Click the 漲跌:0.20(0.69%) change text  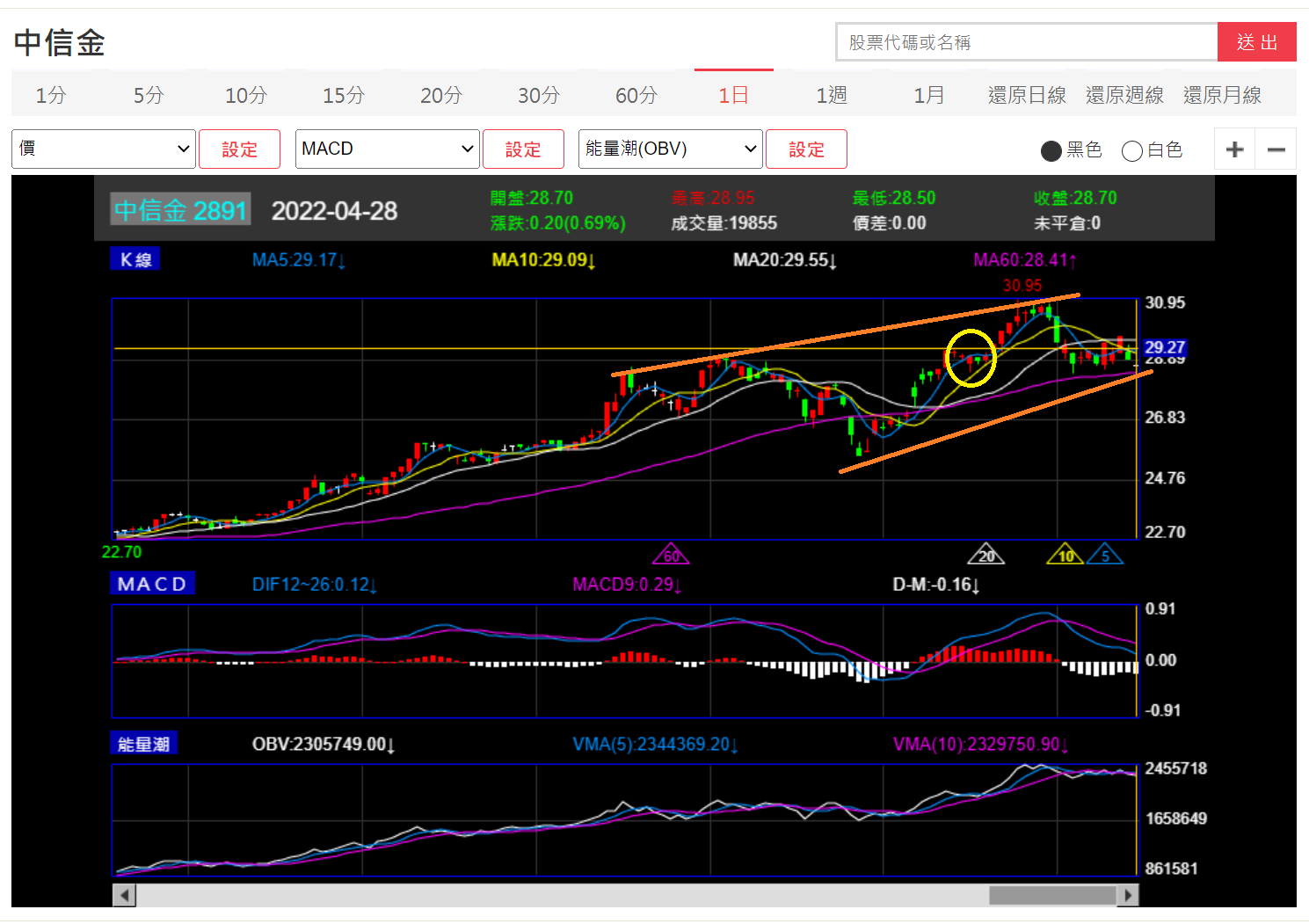tap(557, 223)
